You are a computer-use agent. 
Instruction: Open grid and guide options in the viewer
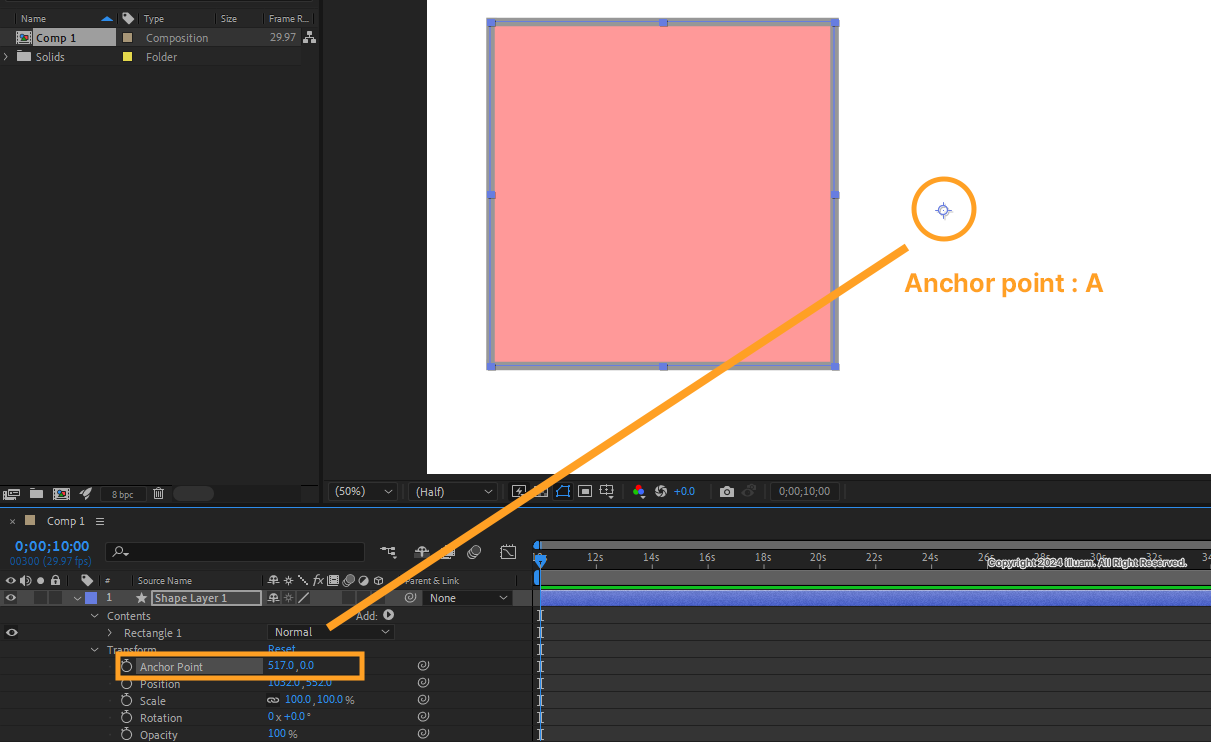[607, 491]
